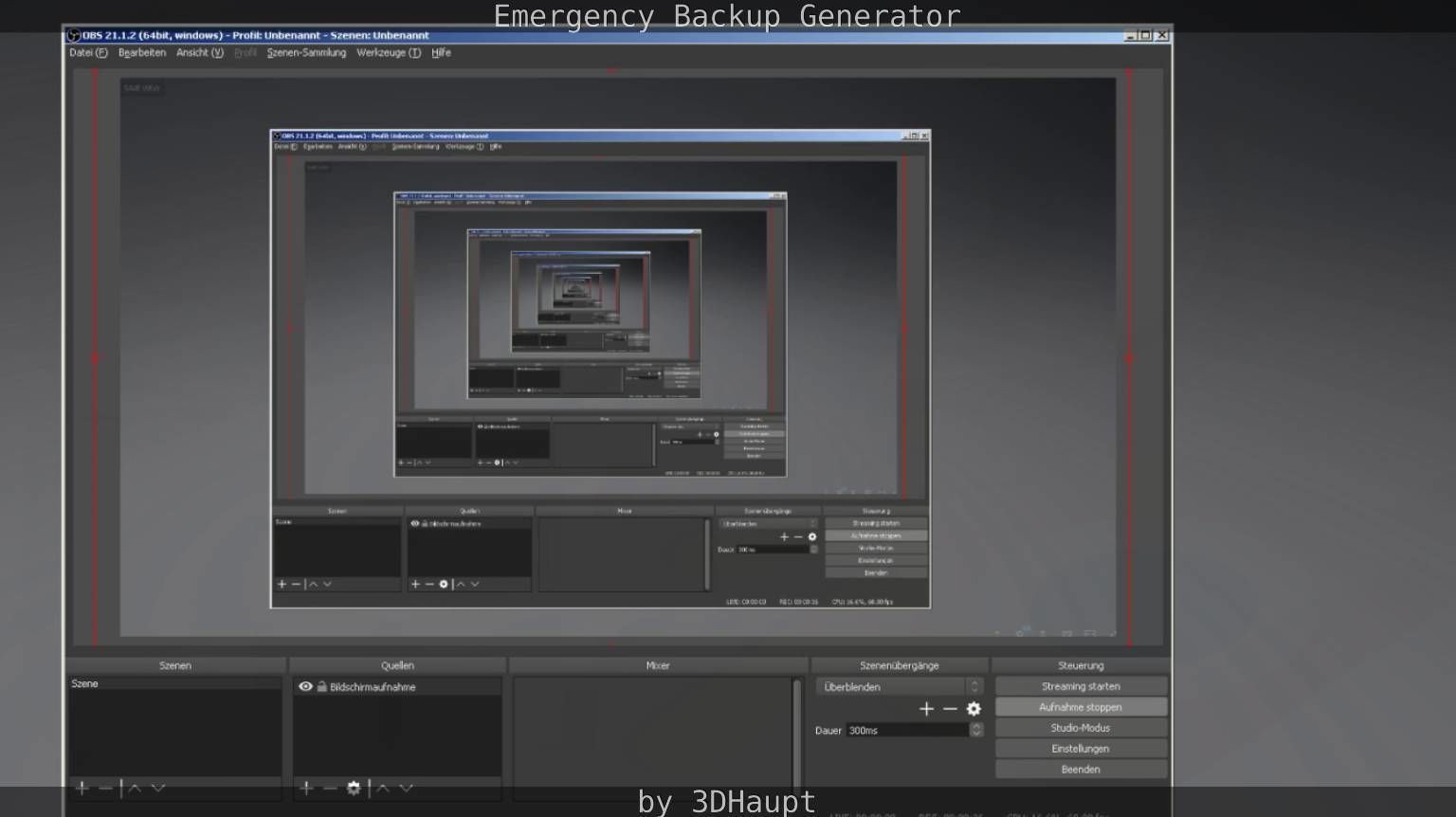
Task: Click the Quellen down arrow in the nested preview
Action: coord(475,584)
